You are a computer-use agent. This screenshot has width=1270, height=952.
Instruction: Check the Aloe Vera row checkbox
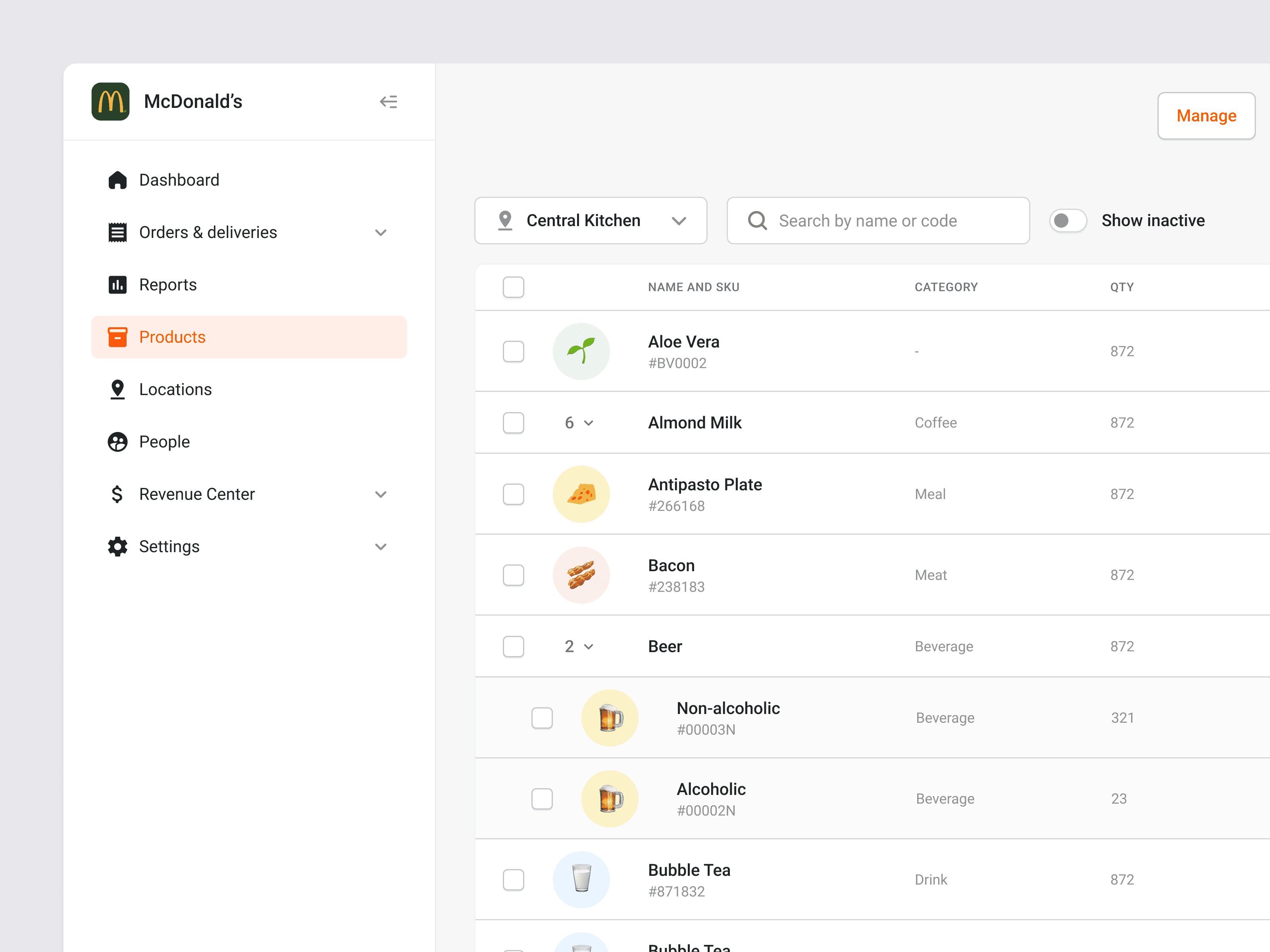(x=513, y=351)
